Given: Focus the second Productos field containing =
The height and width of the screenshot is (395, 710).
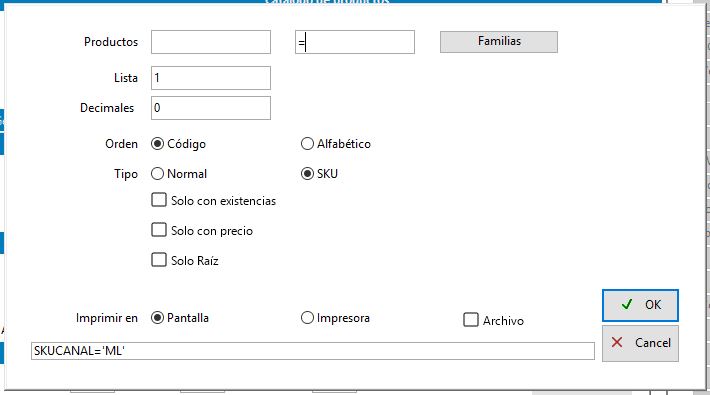Looking at the screenshot, I should tap(355, 42).
